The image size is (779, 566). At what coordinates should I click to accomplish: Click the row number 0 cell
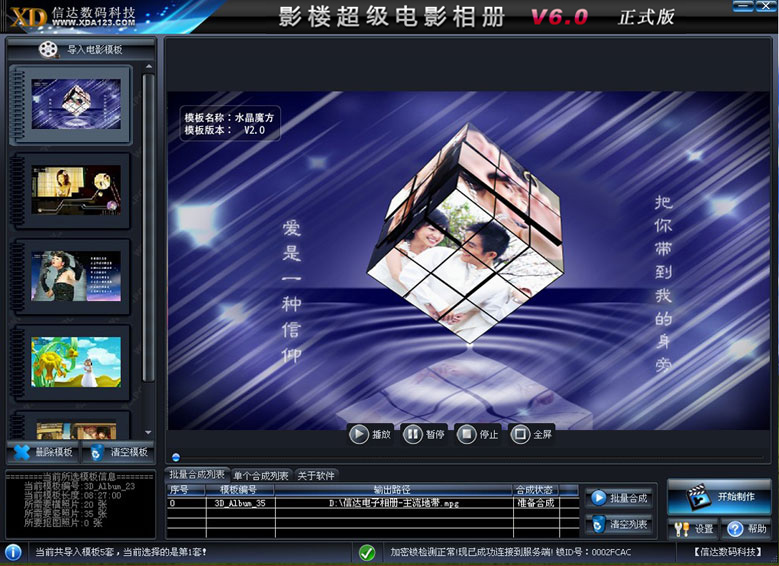click(x=186, y=503)
